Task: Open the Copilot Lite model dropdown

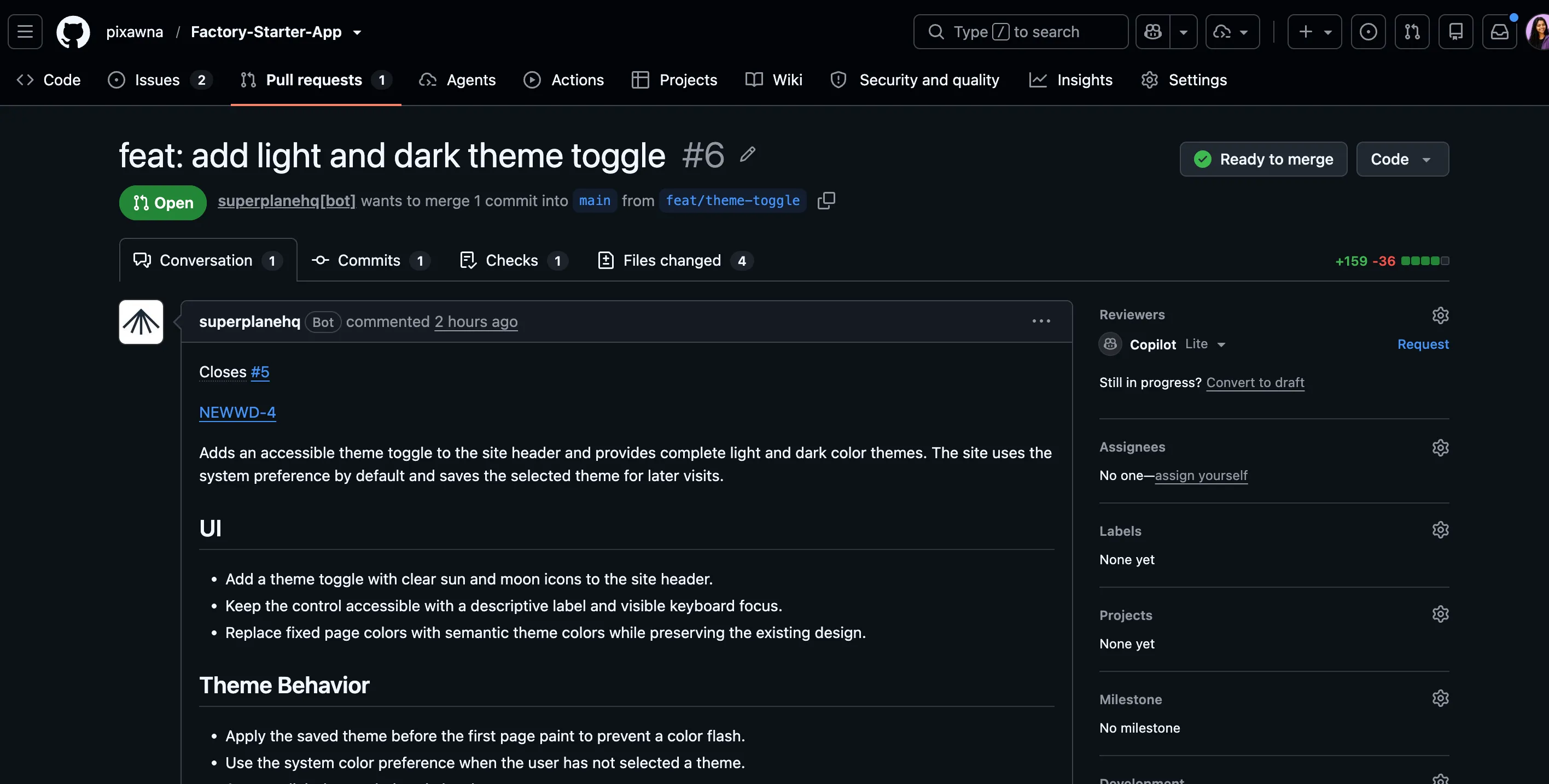Action: [x=1205, y=344]
